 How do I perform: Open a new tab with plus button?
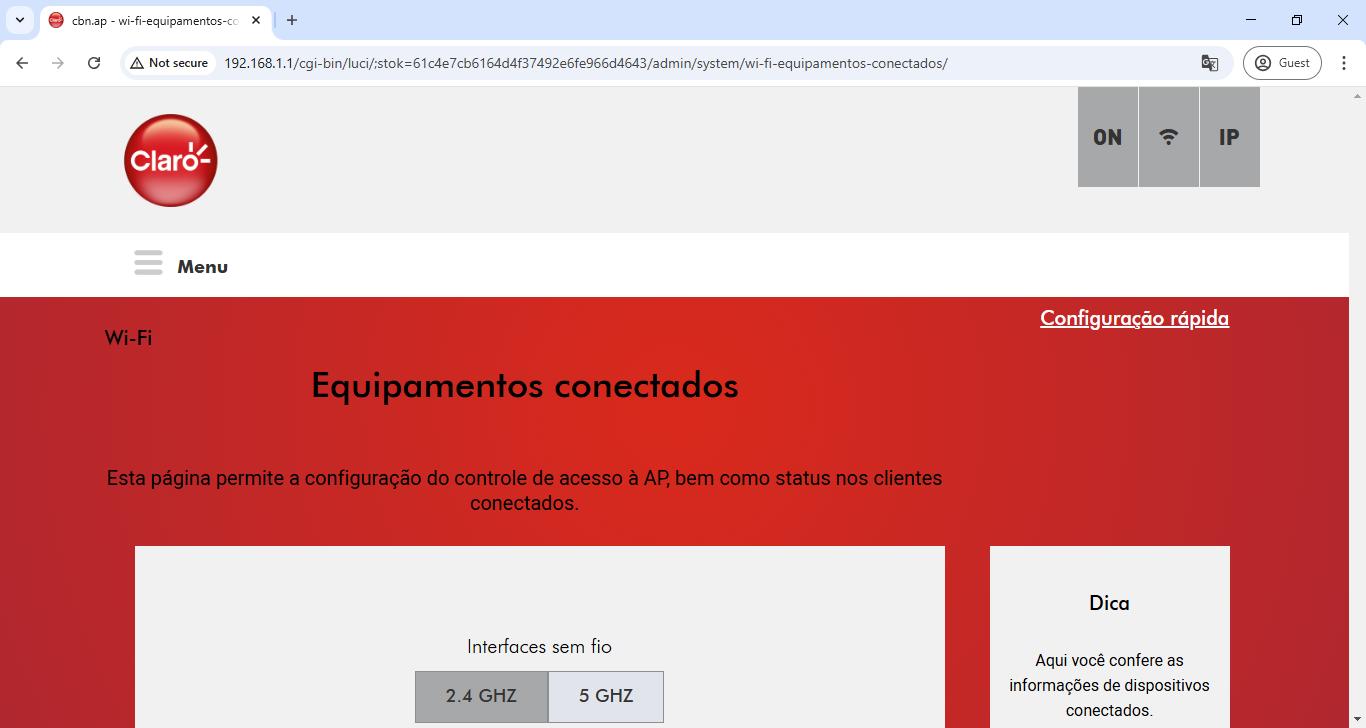[292, 20]
